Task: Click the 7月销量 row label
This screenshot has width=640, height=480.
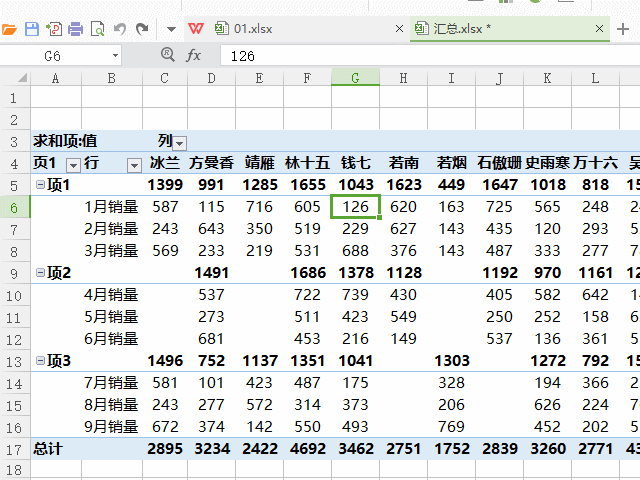Action: [x=111, y=383]
